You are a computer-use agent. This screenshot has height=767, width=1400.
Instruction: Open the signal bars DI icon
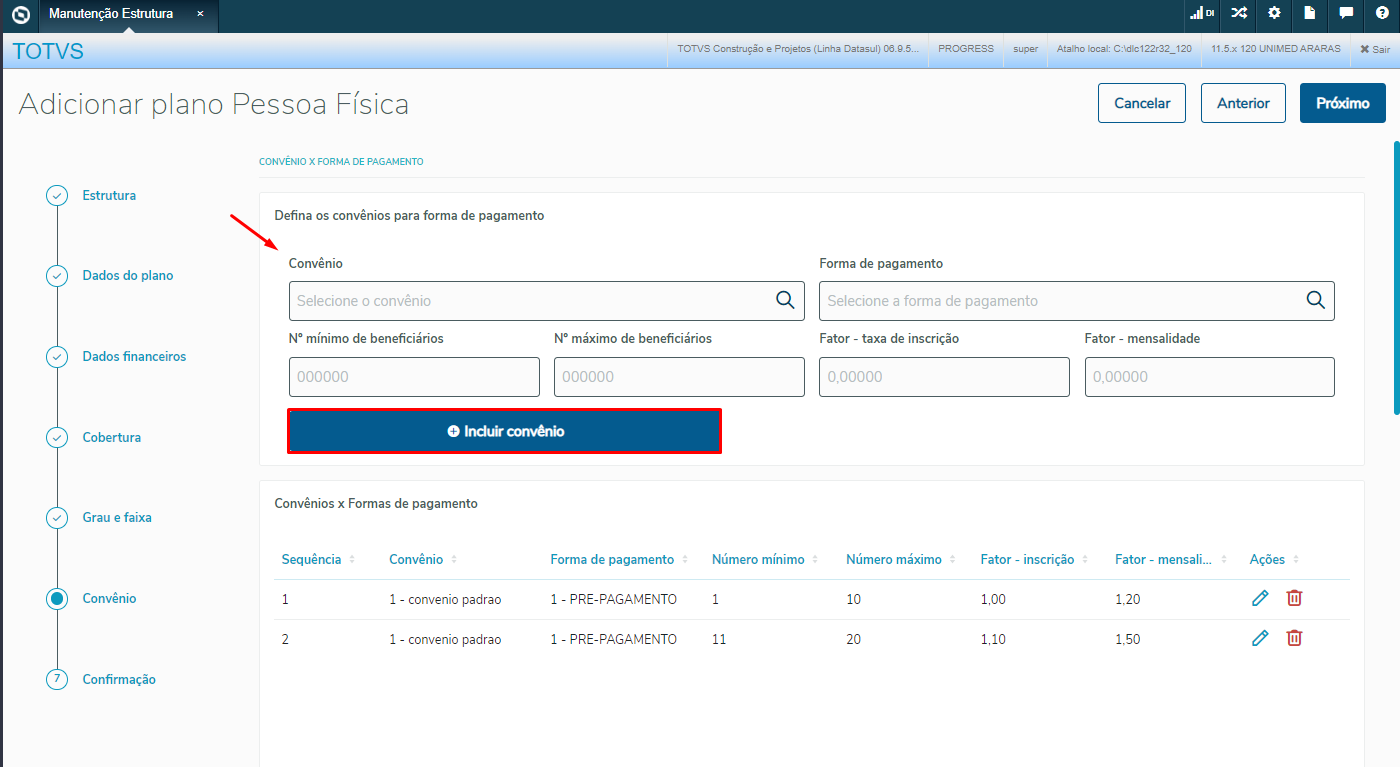click(1202, 13)
